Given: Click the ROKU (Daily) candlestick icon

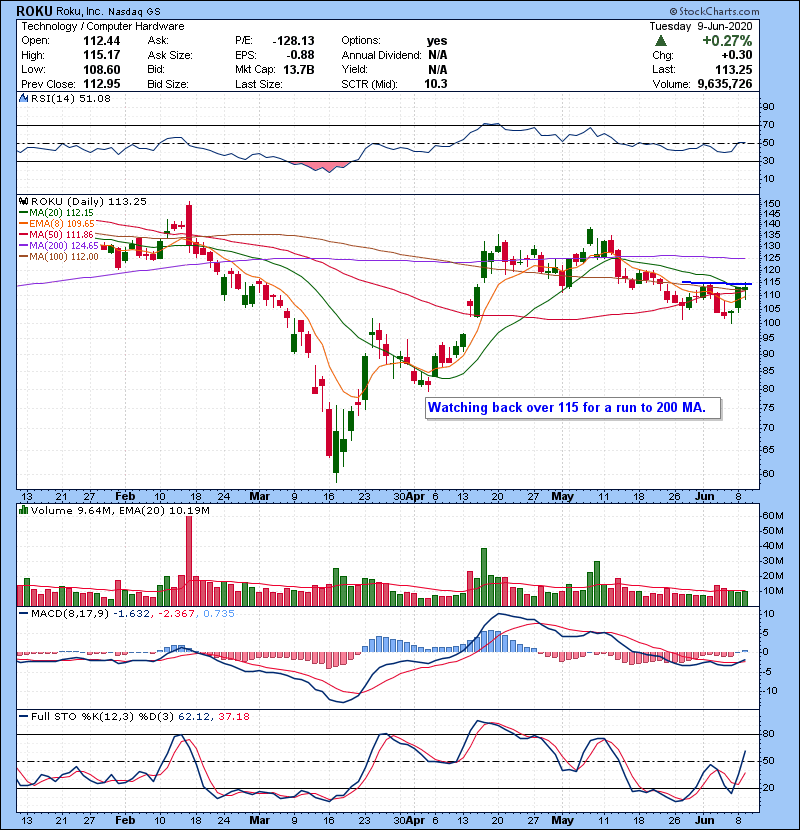Looking at the screenshot, I should tap(23, 202).
